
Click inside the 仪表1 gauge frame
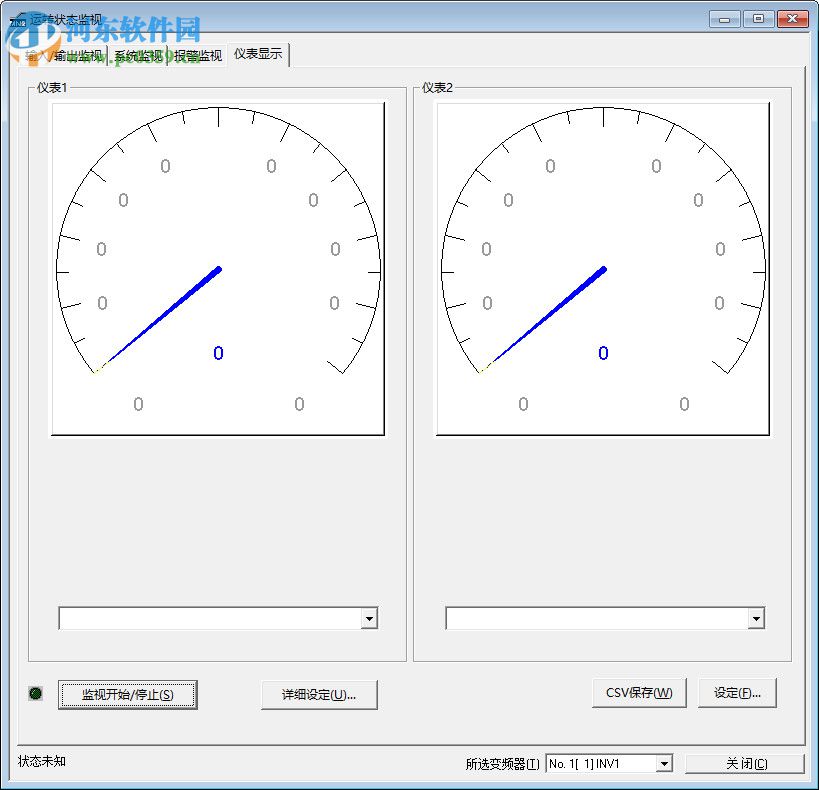[218, 267]
